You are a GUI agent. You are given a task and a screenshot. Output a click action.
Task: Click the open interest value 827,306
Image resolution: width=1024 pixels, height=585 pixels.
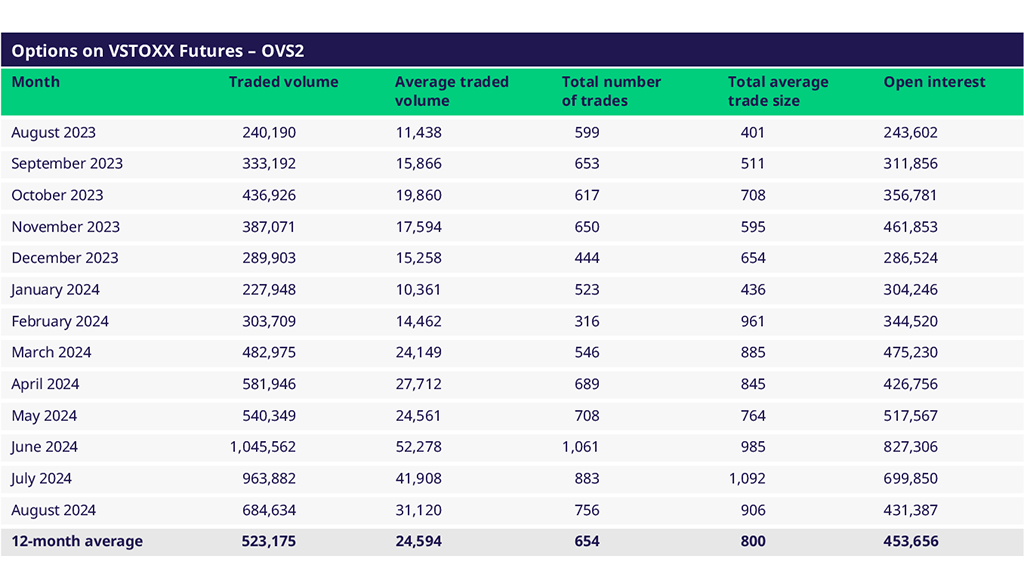pyautogui.click(x=910, y=447)
